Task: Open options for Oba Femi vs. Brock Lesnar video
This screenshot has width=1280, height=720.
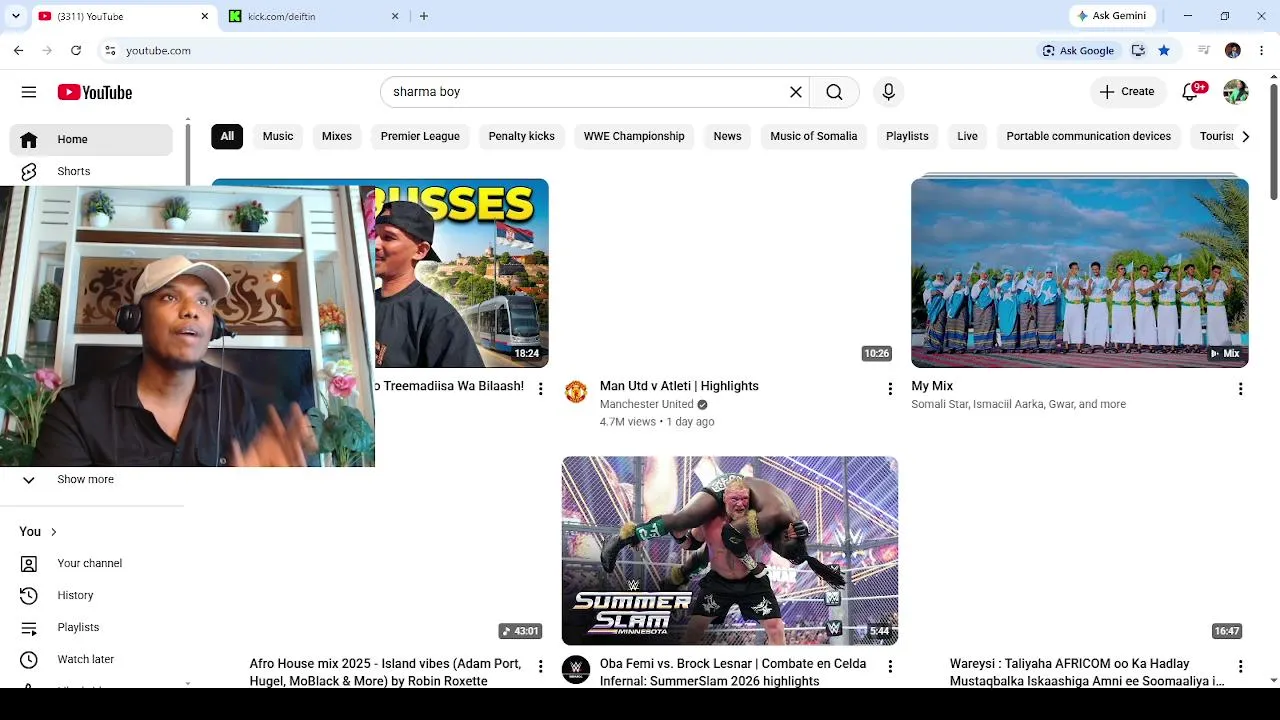Action: coord(890,666)
